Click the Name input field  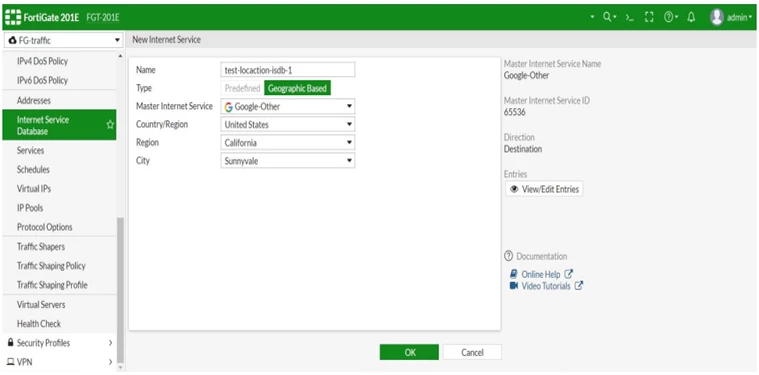pos(288,70)
